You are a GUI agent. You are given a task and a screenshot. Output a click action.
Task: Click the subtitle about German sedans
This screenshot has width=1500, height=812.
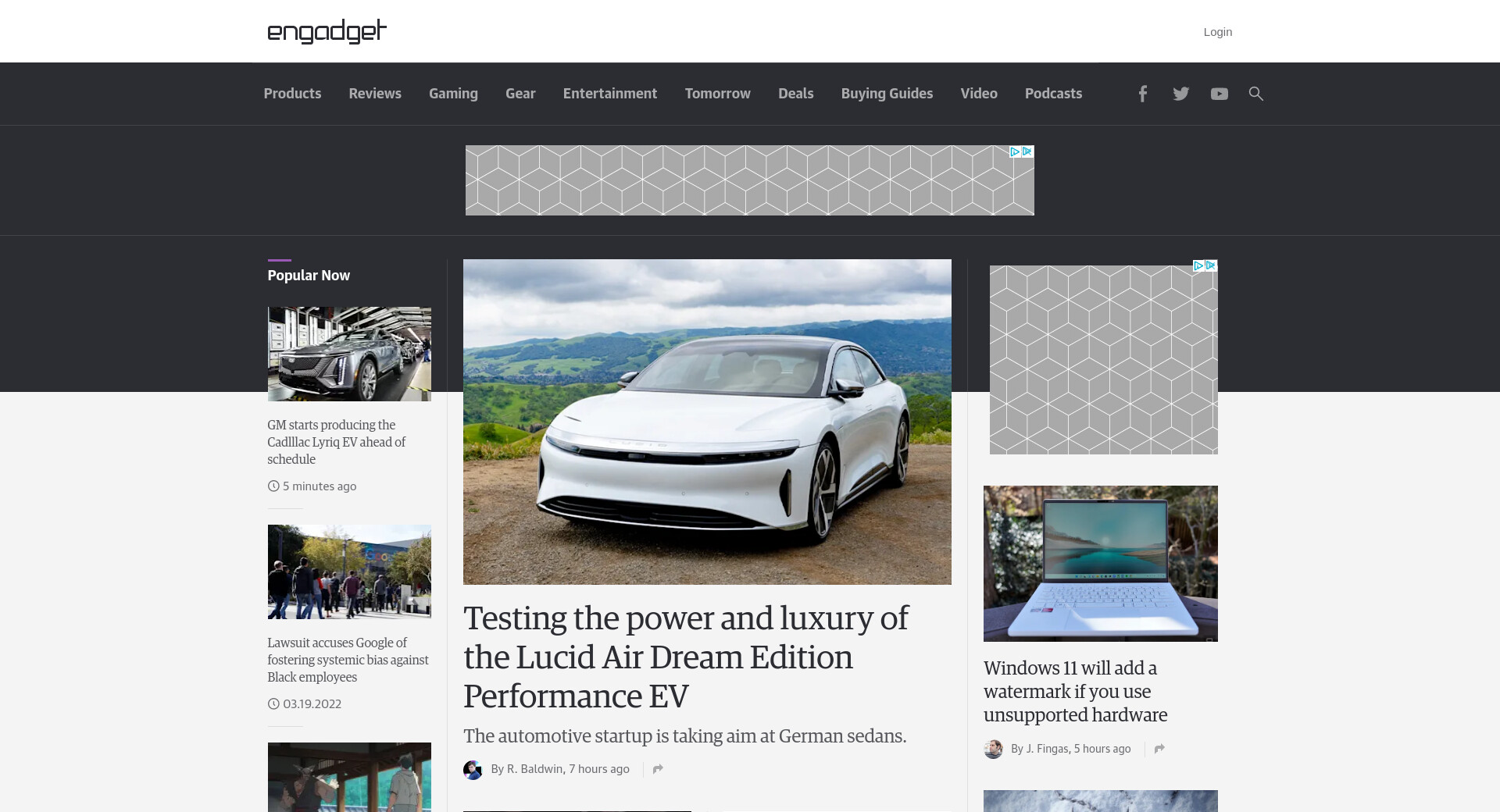(684, 736)
